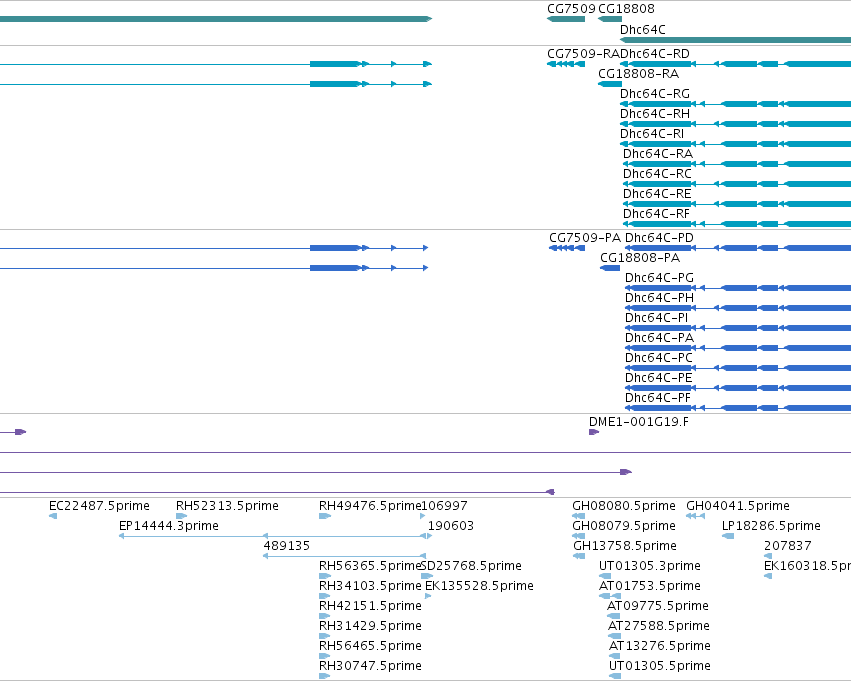Click the CG18808-PA protein label
Viewport: 851px width, 681px height.
(x=640, y=258)
